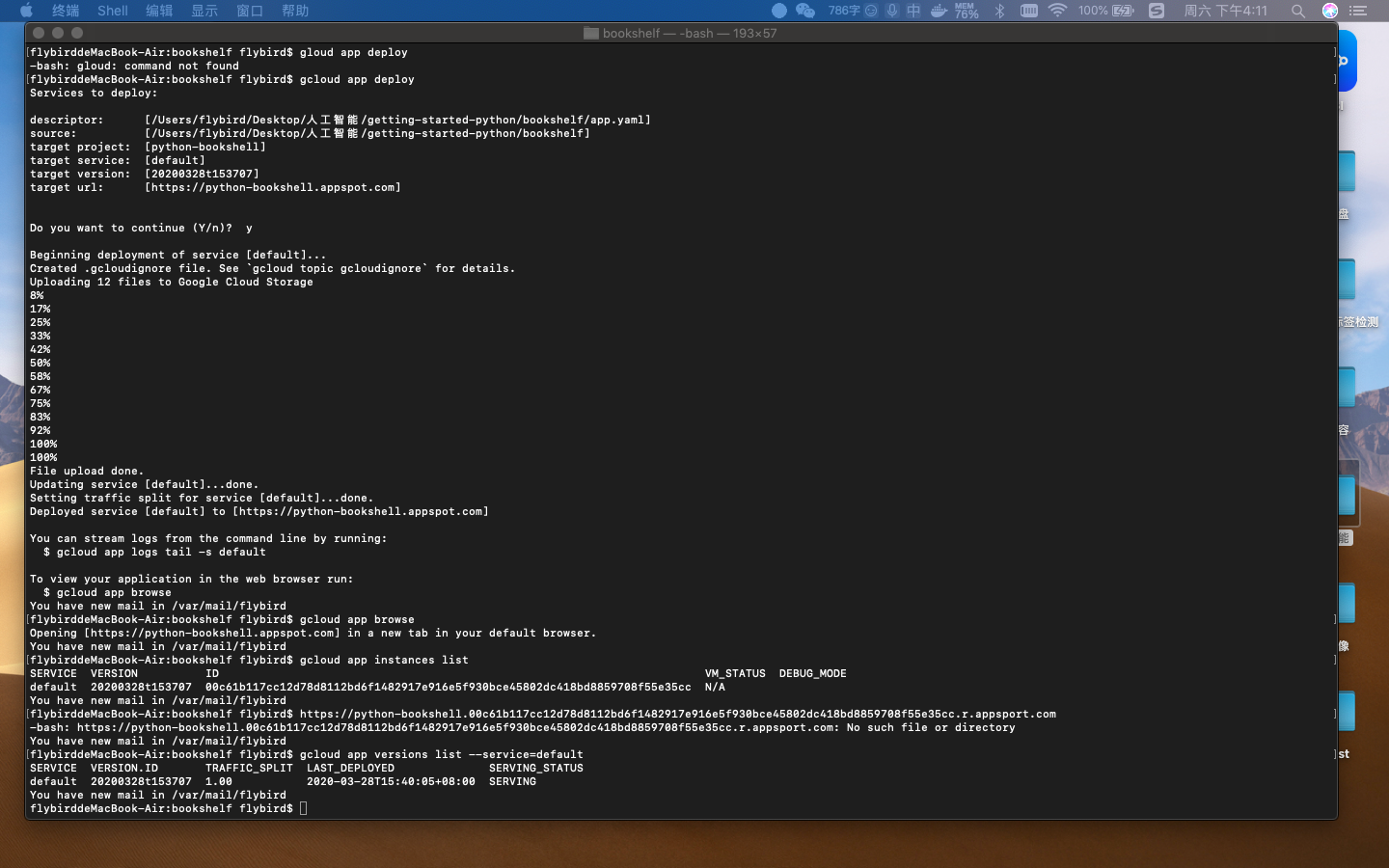Click the 'gcloud app versions list' command
This screenshot has width=1389, height=868.
tap(442, 754)
